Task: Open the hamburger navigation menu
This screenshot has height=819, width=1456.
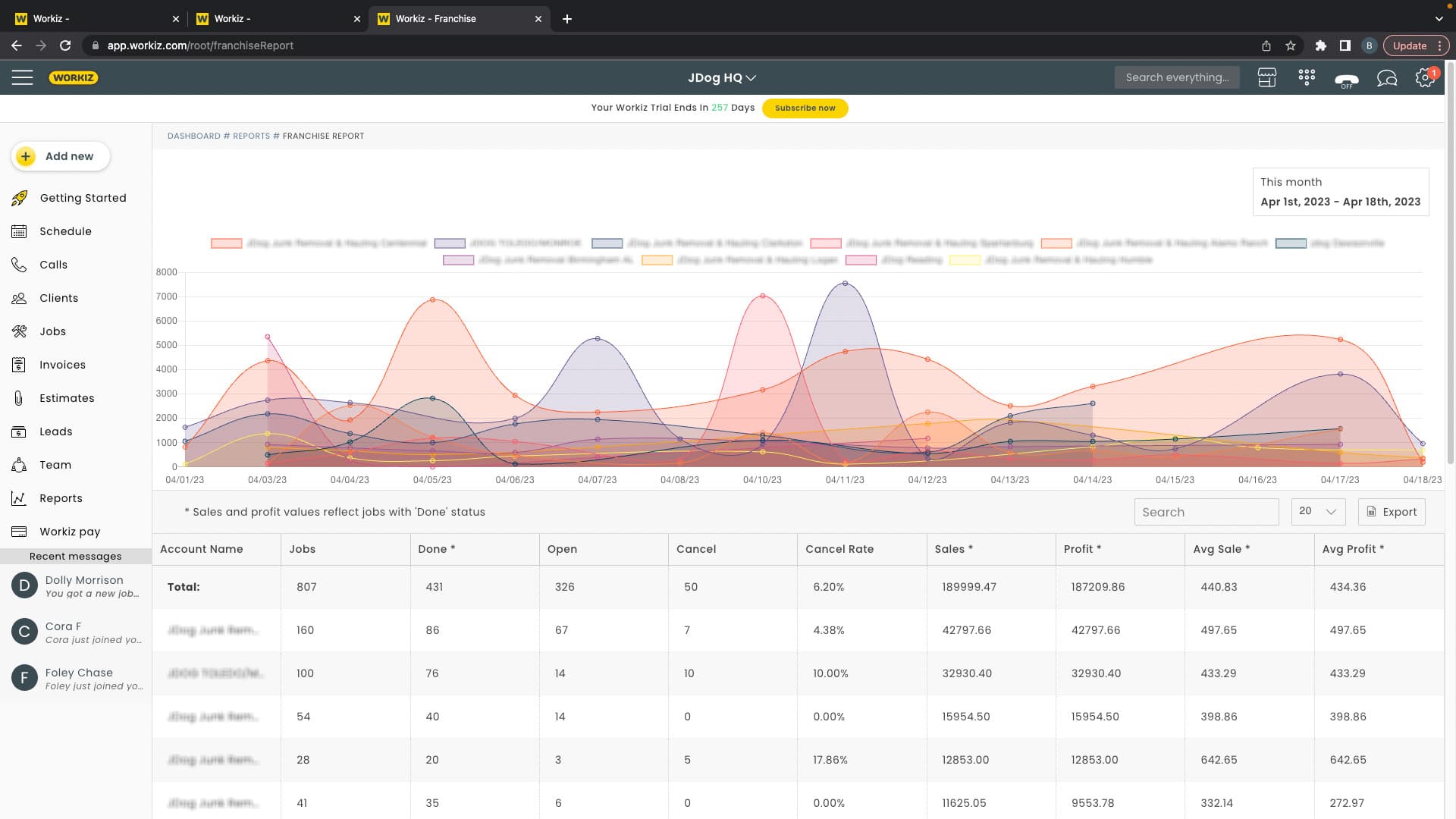Action: (x=22, y=77)
